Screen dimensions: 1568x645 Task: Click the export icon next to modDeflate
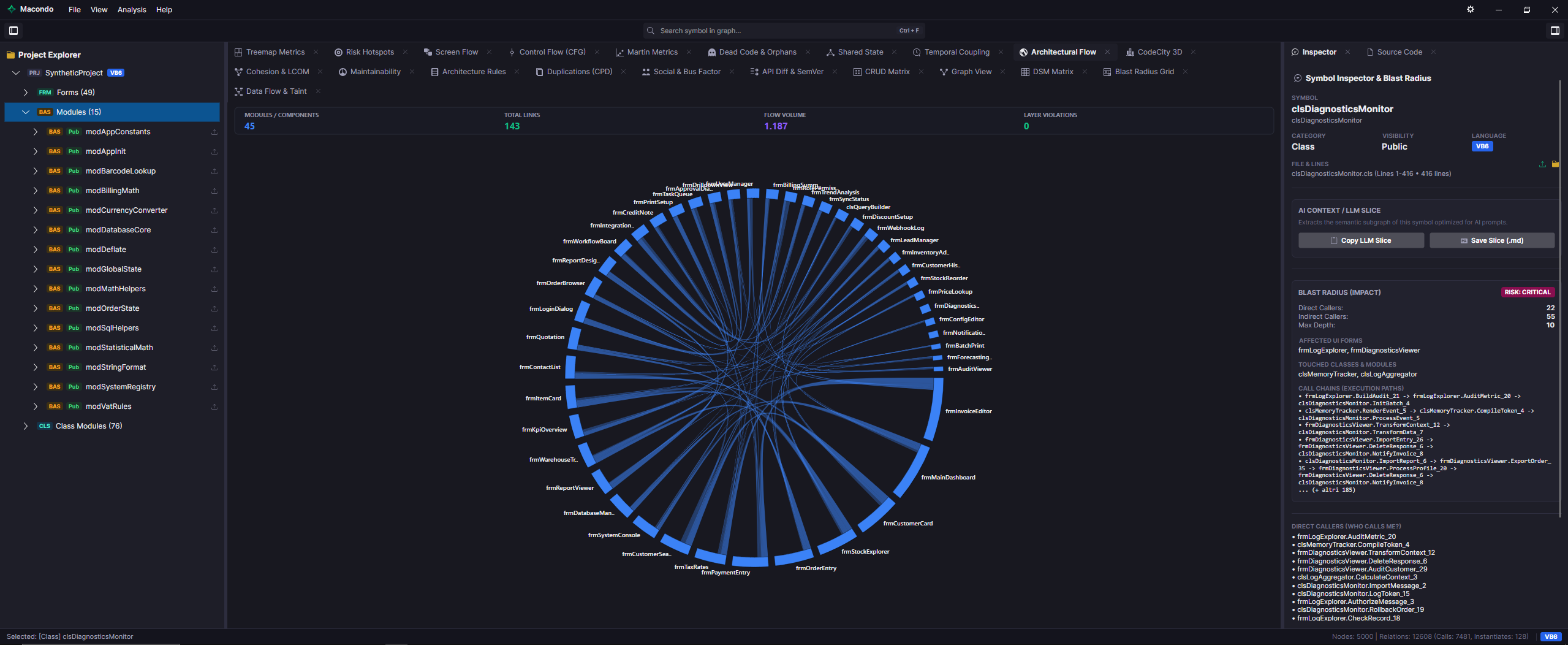tap(214, 250)
